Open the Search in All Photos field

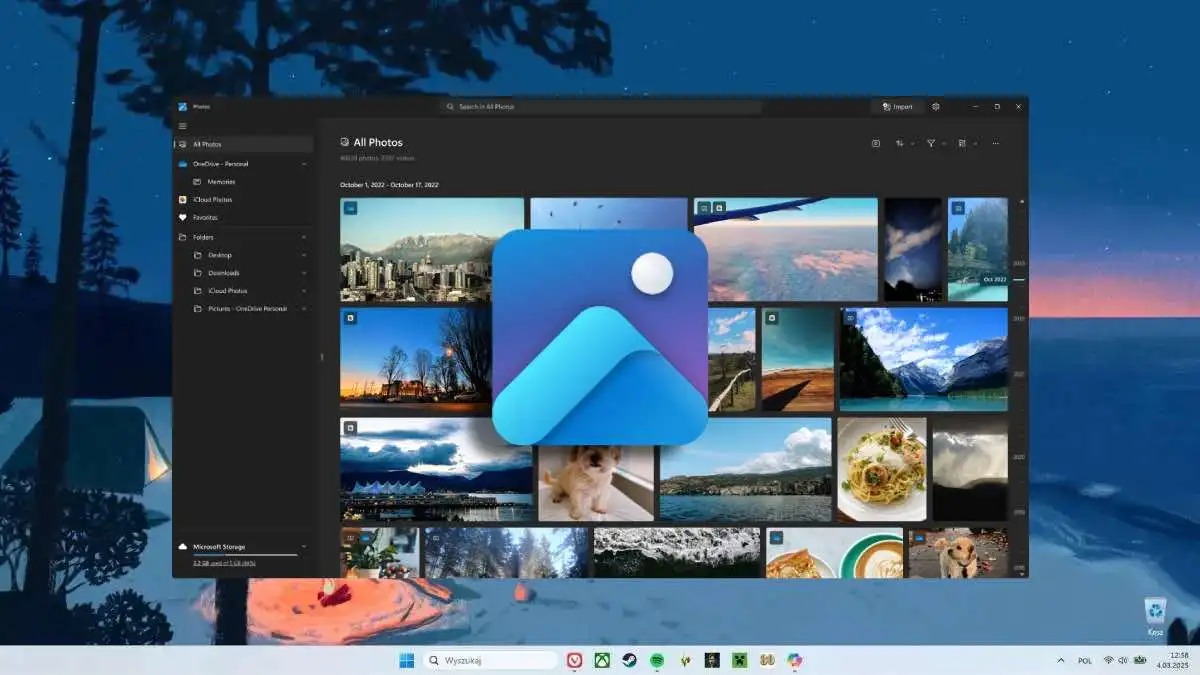tap(600, 107)
